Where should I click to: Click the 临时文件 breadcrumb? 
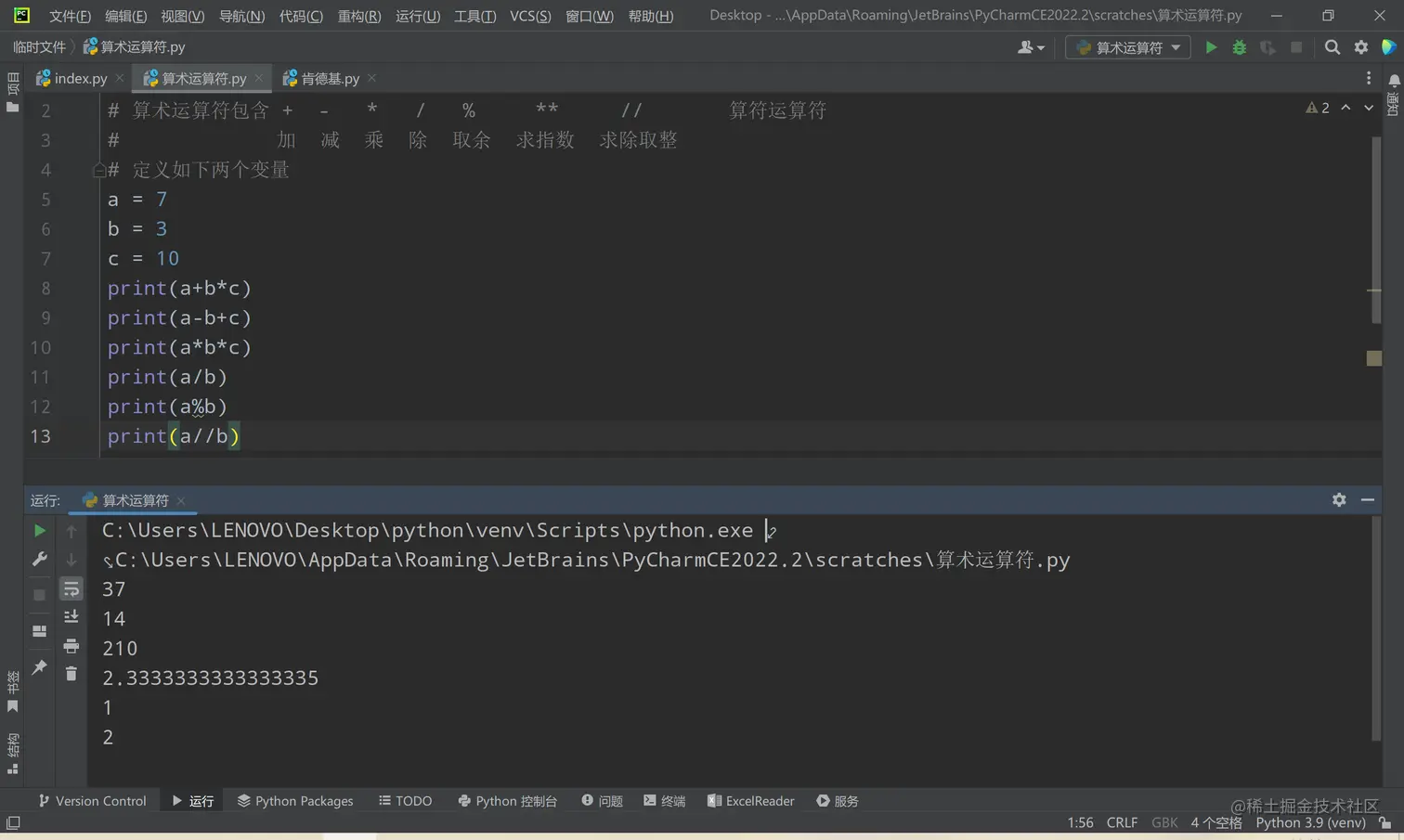(39, 46)
